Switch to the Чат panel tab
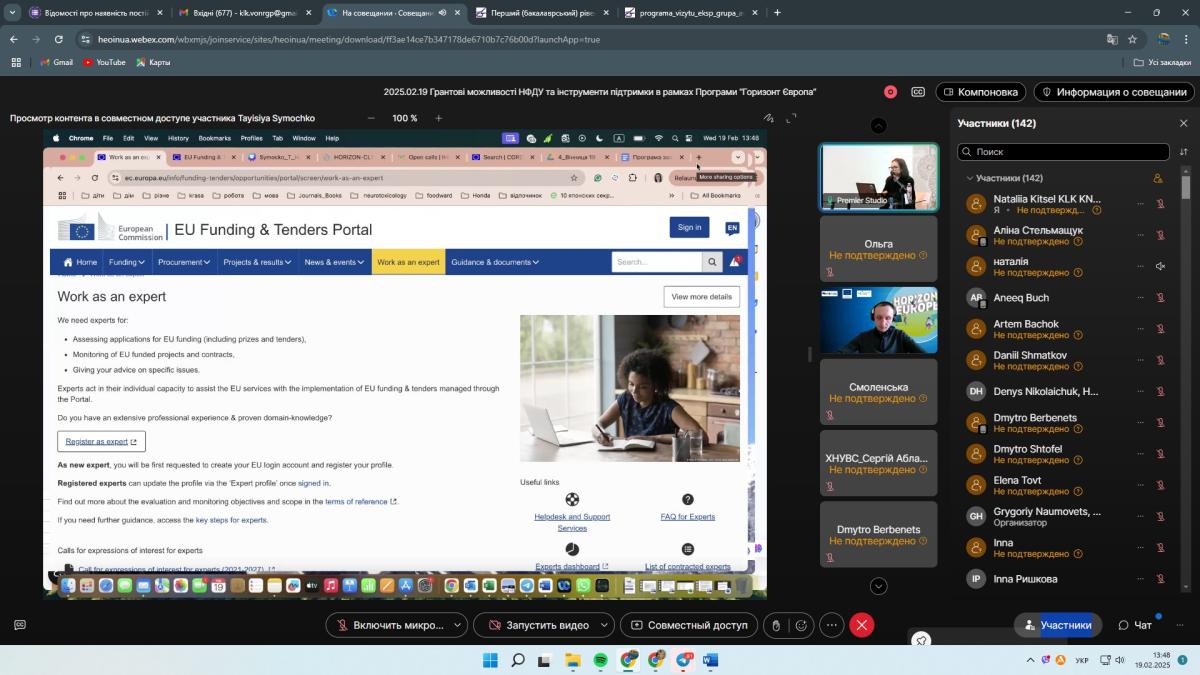1200x675 pixels. [x=1135, y=625]
